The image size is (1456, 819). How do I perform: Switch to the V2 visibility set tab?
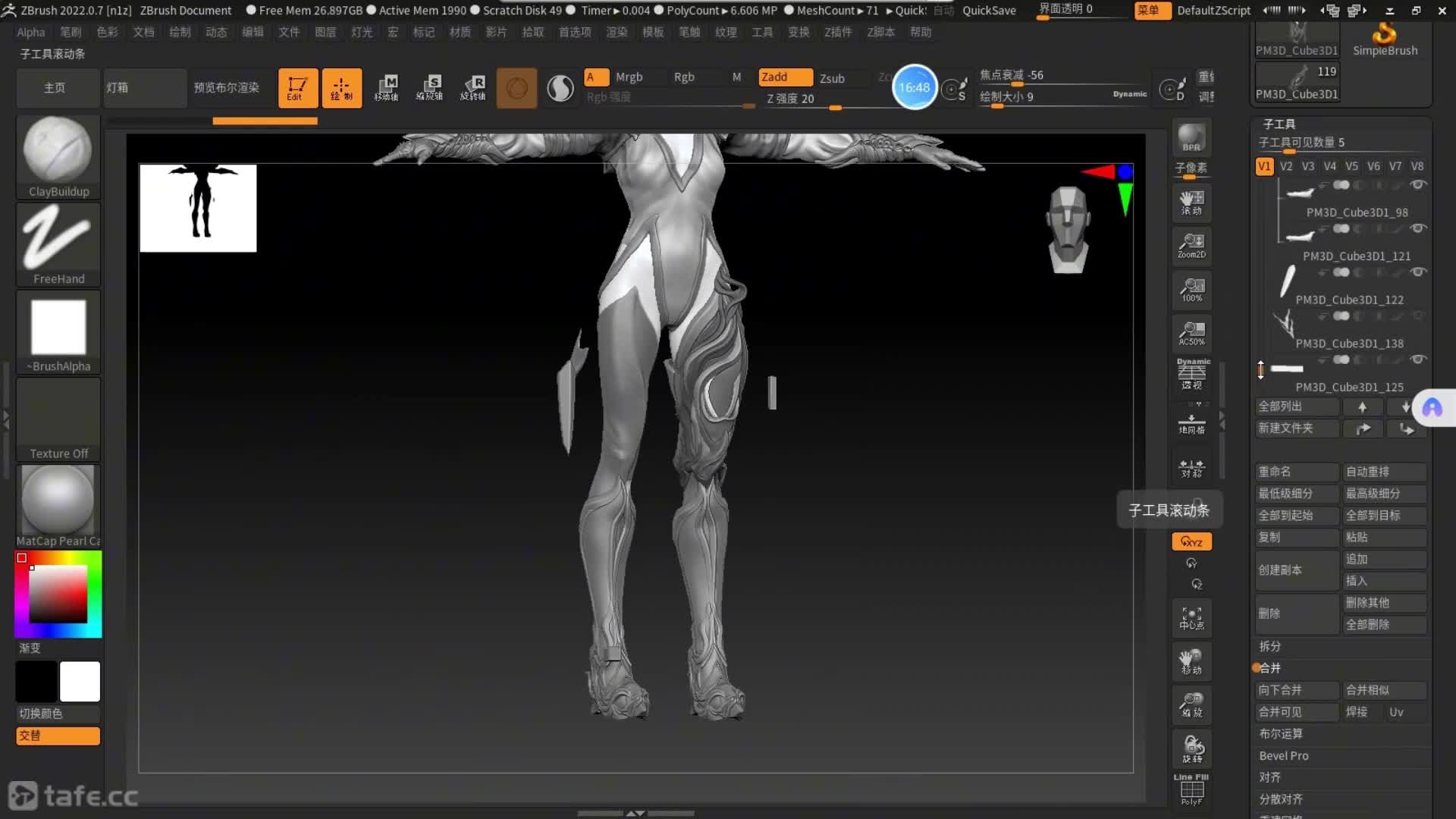click(1286, 166)
